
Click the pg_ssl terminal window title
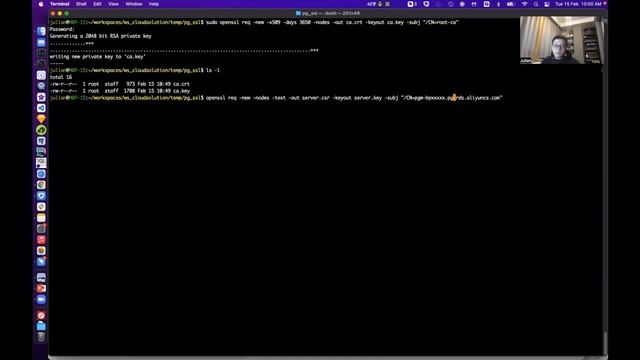328,13
